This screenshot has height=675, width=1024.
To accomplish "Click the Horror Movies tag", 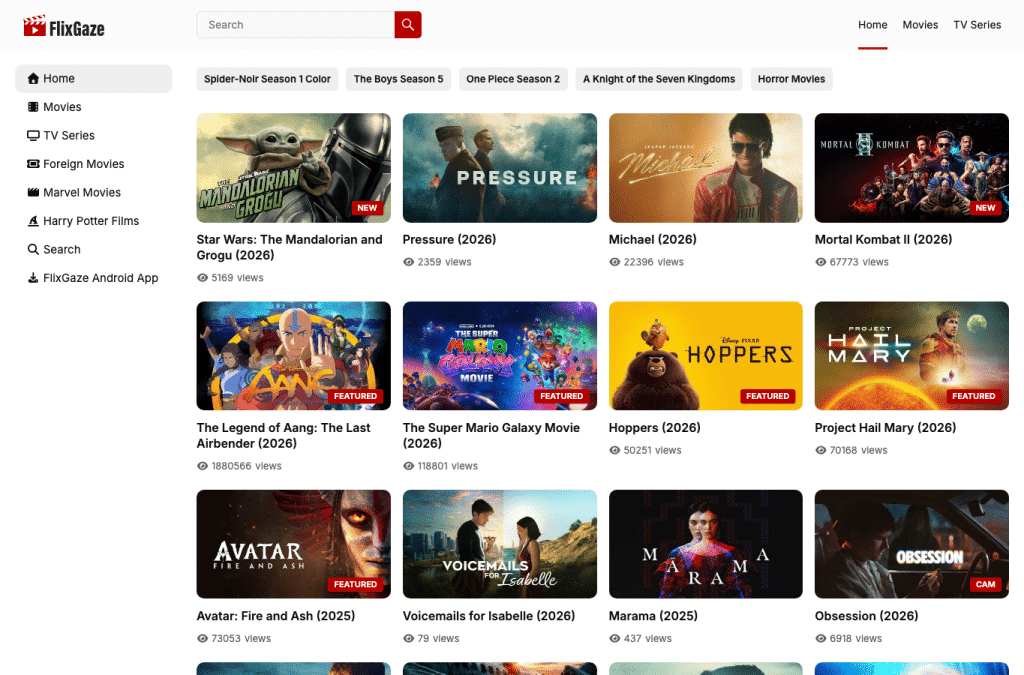I will coord(792,79).
